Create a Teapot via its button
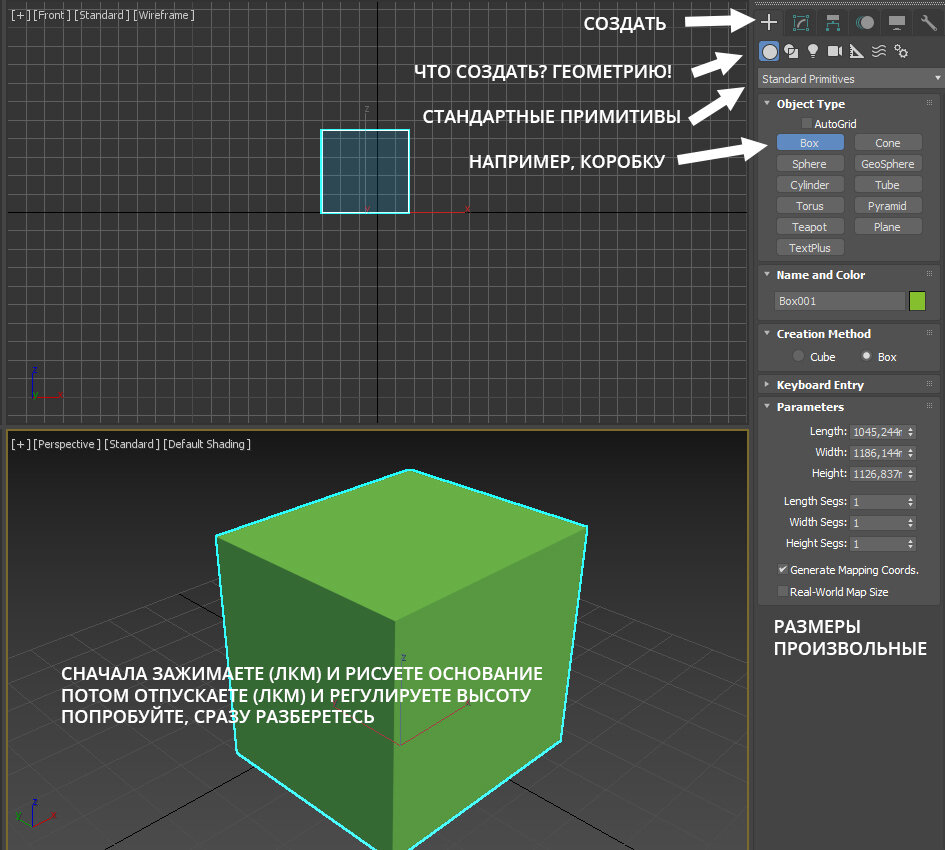 (810, 227)
